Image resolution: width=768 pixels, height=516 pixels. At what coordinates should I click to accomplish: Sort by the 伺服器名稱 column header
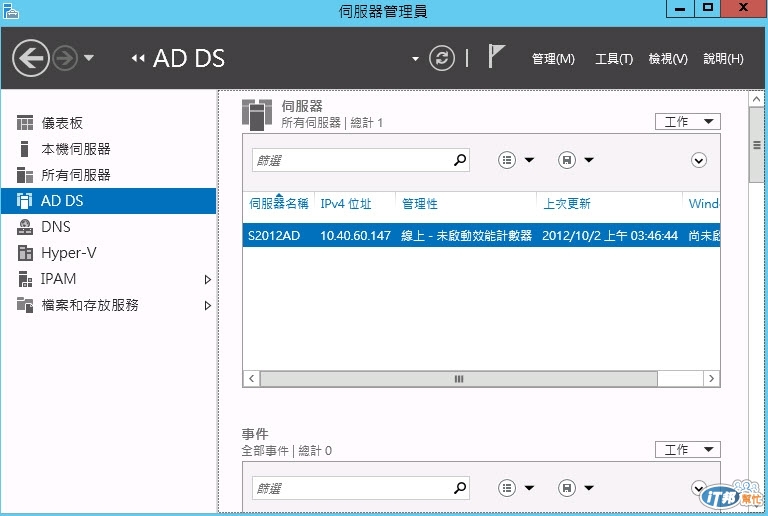(x=279, y=204)
